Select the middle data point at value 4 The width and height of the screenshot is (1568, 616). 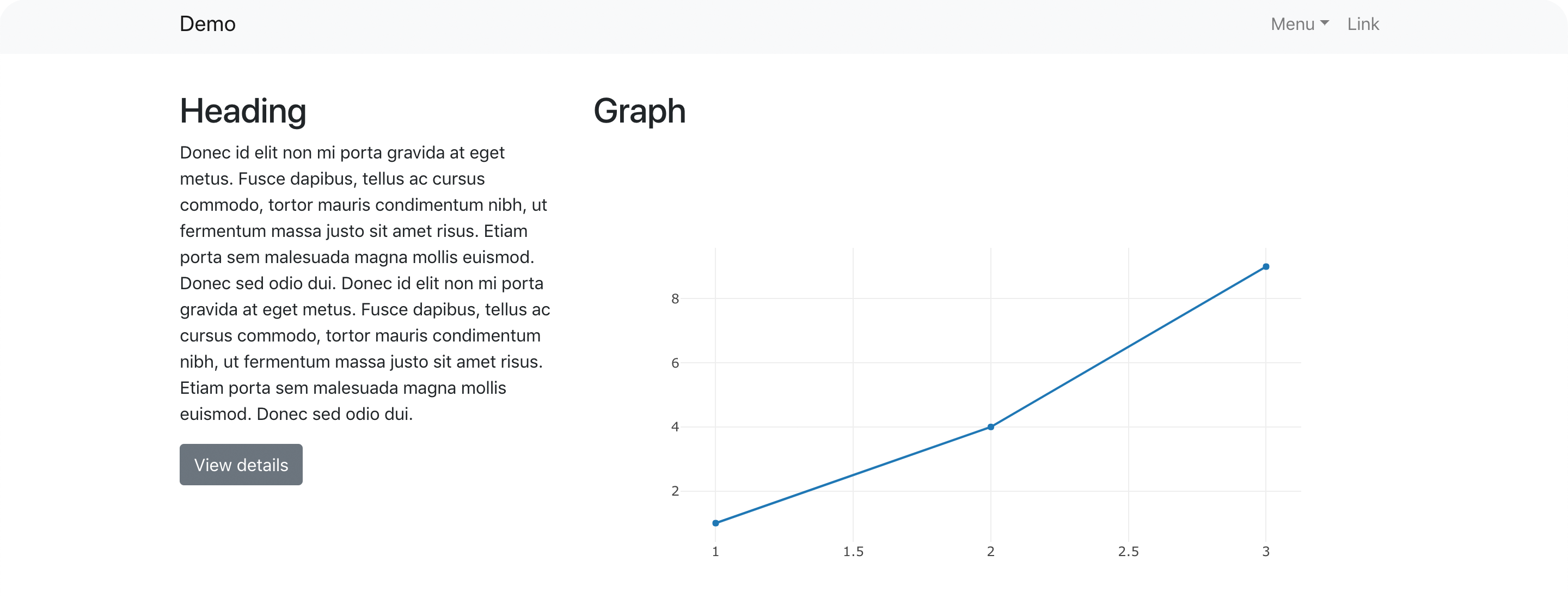[991, 426]
